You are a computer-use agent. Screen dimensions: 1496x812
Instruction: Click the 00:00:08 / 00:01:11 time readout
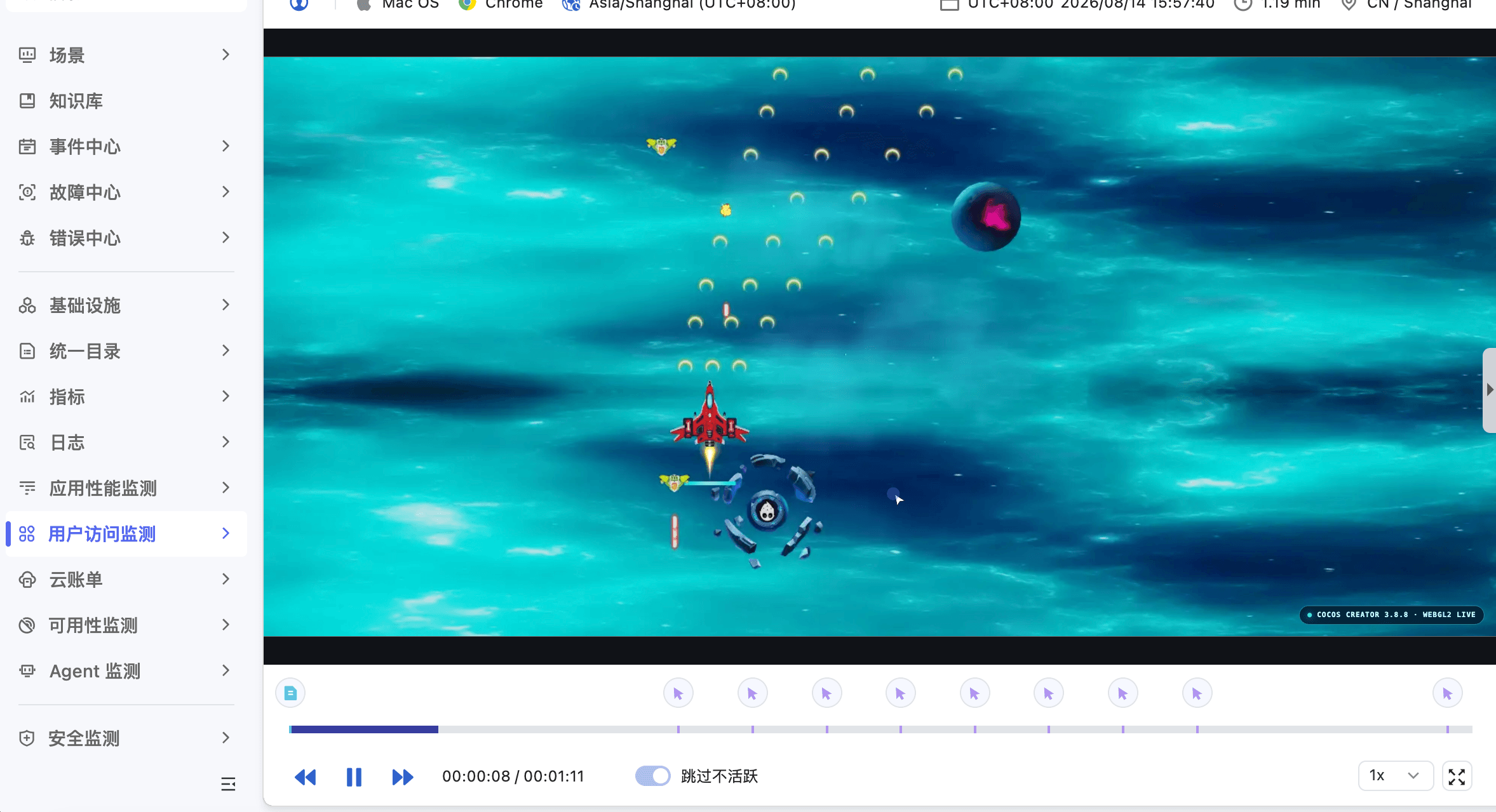coord(513,776)
